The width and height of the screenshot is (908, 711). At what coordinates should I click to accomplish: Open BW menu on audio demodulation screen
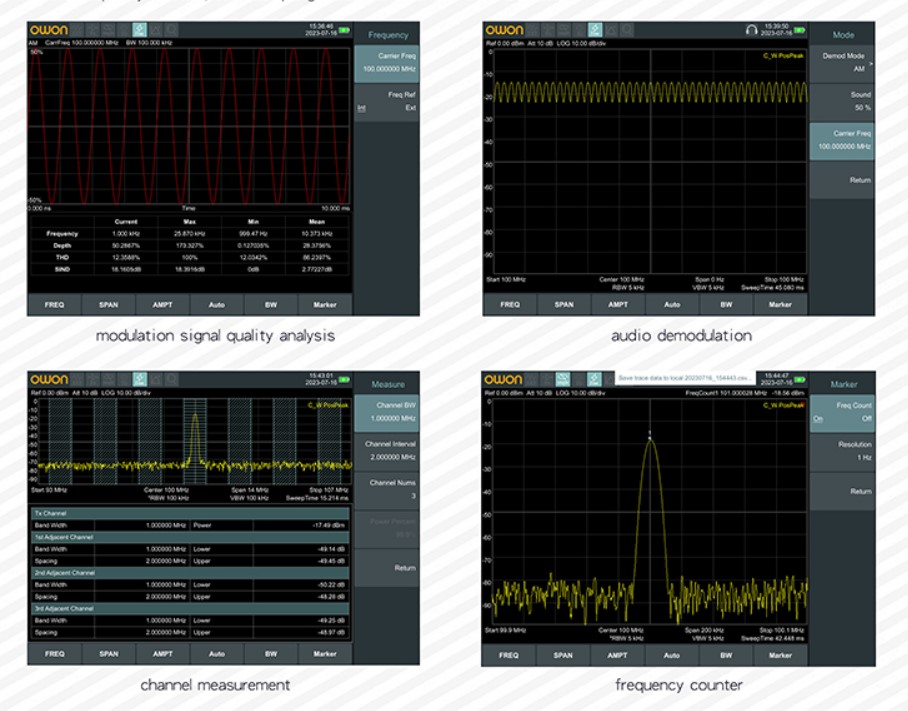pyautogui.click(x=726, y=305)
